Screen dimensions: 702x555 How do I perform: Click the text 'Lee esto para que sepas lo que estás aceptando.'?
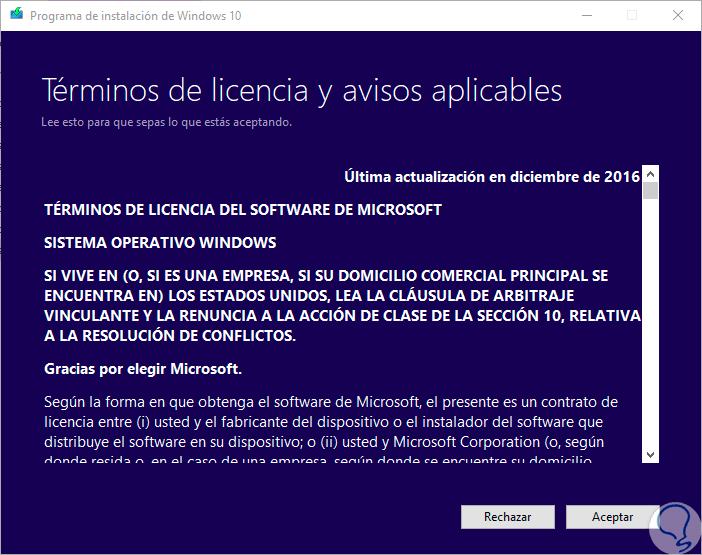[x=167, y=122]
